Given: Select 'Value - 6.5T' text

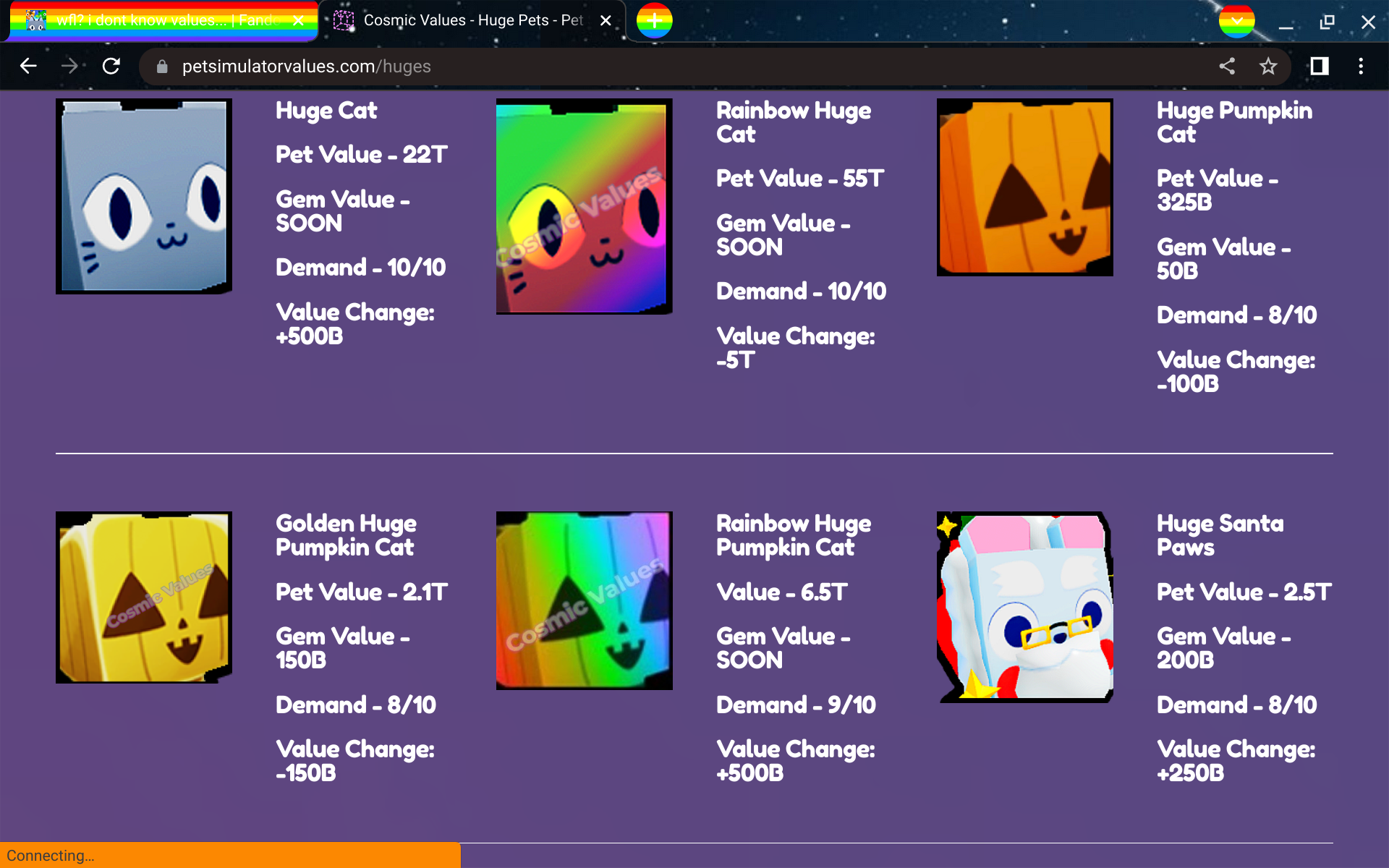Looking at the screenshot, I should coord(781,592).
